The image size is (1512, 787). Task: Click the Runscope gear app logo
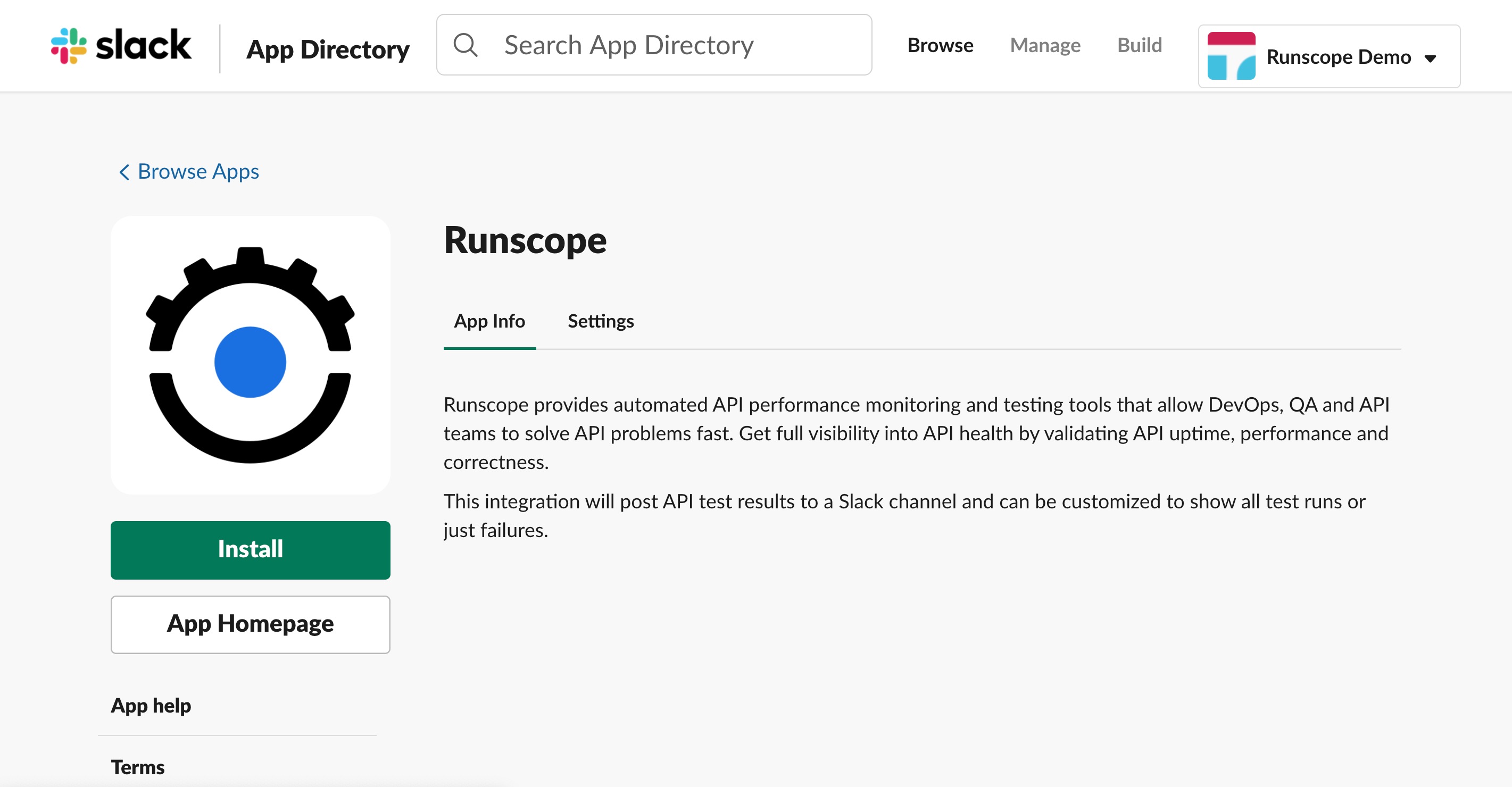250,355
